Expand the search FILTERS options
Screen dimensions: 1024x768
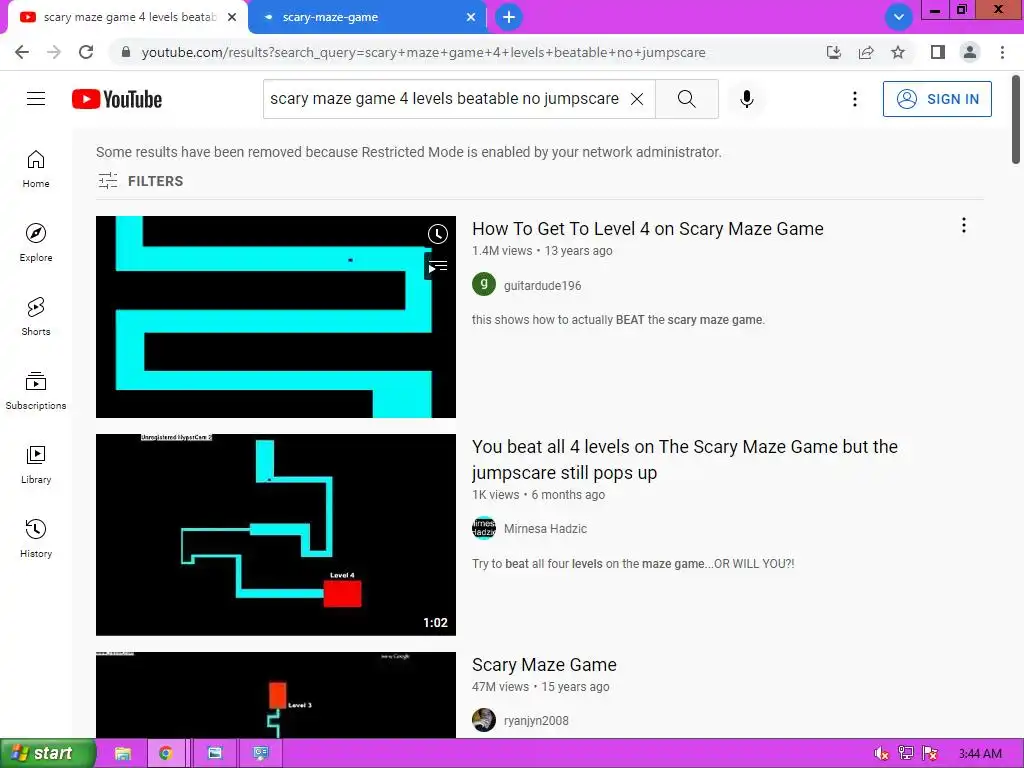pyautogui.click(x=140, y=181)
